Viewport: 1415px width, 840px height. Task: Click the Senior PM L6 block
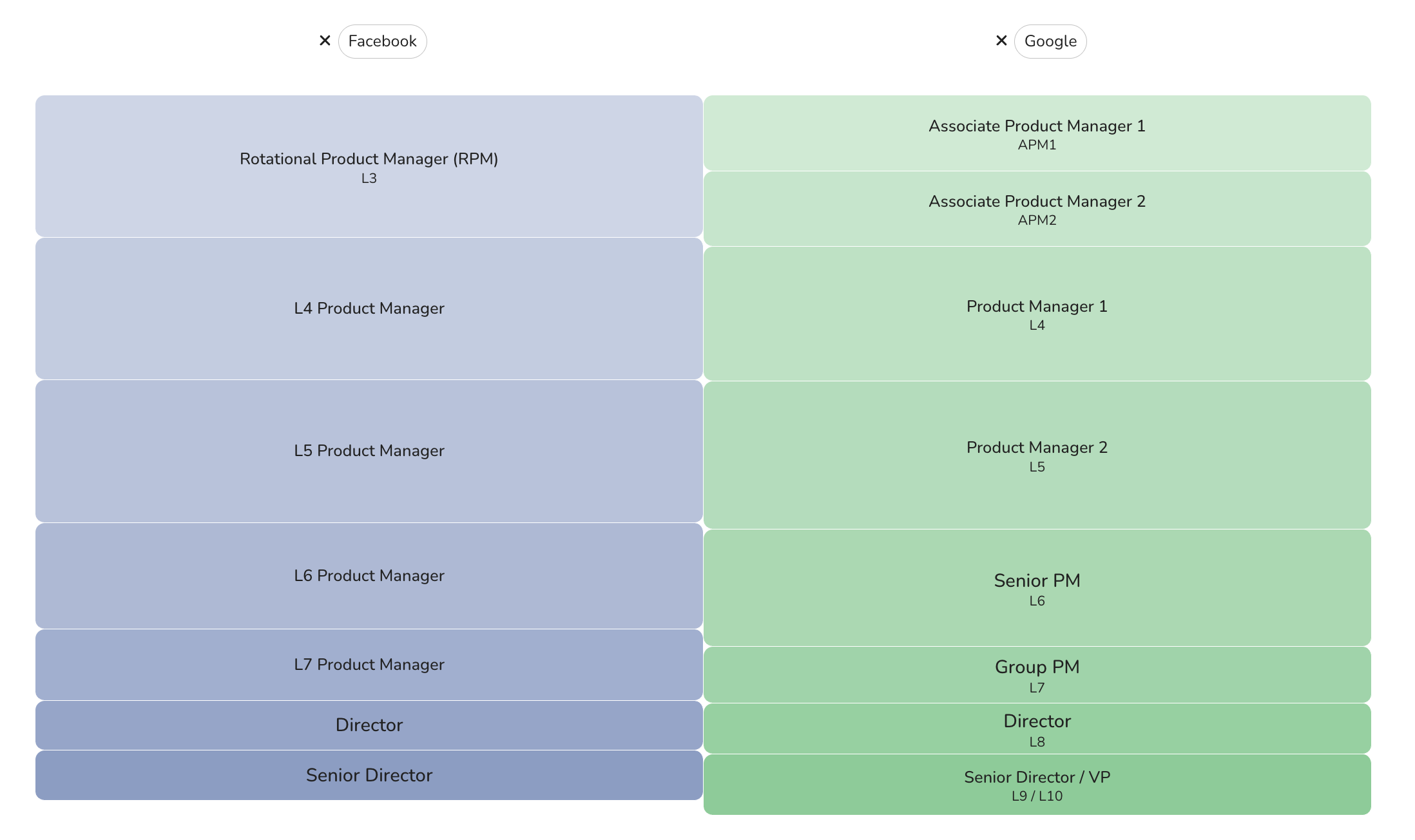1037,587
